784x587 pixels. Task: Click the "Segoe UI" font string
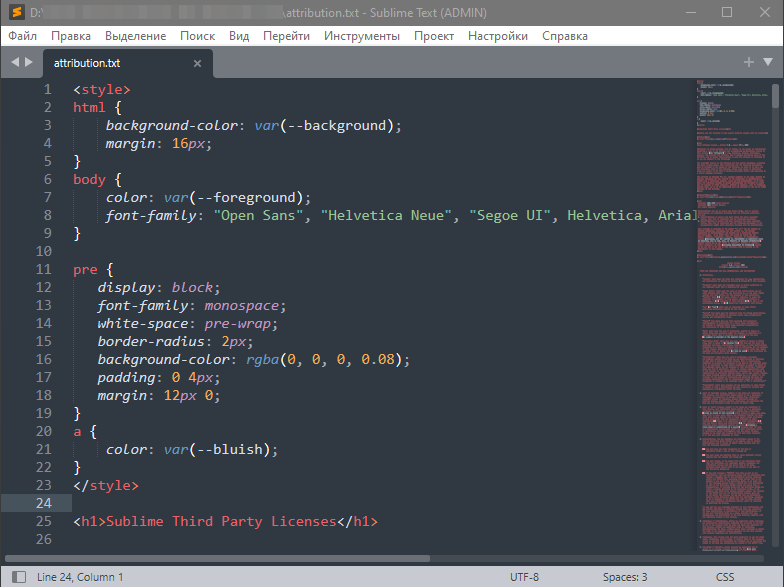tap(510, 216)
